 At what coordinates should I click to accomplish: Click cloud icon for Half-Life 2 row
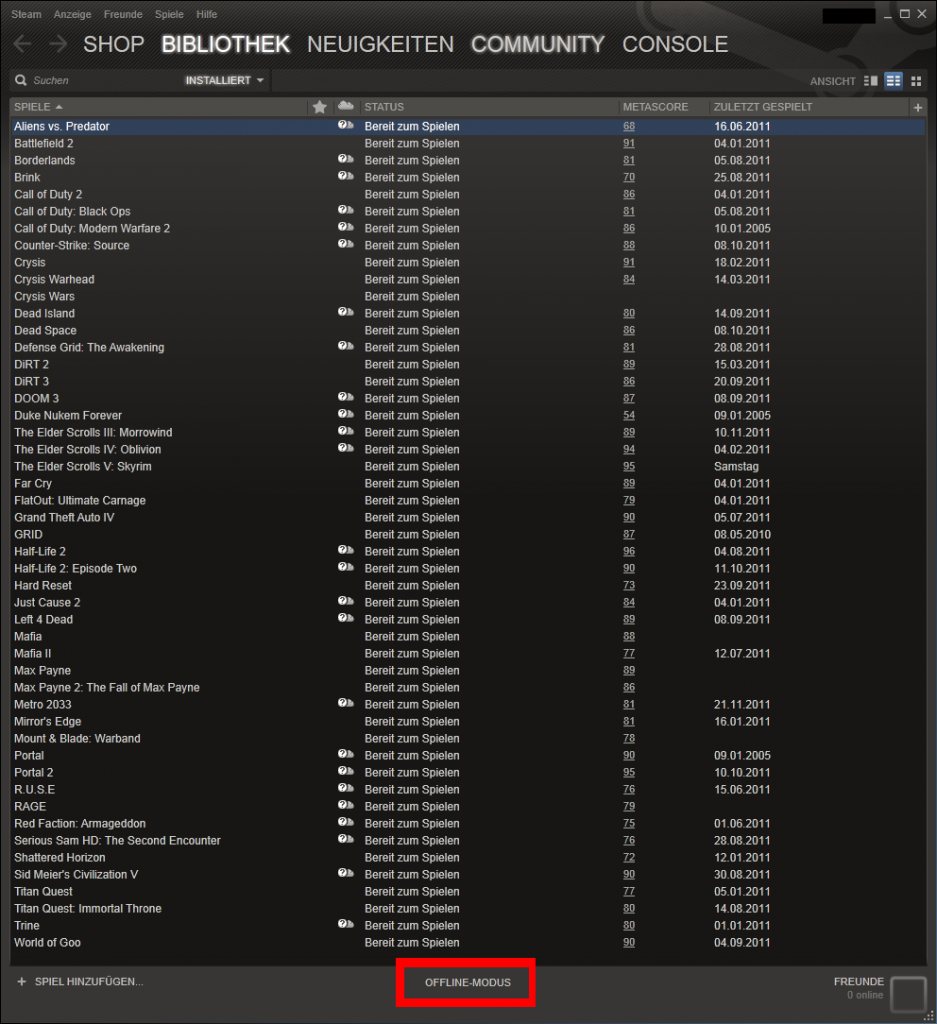click(345, 550)
